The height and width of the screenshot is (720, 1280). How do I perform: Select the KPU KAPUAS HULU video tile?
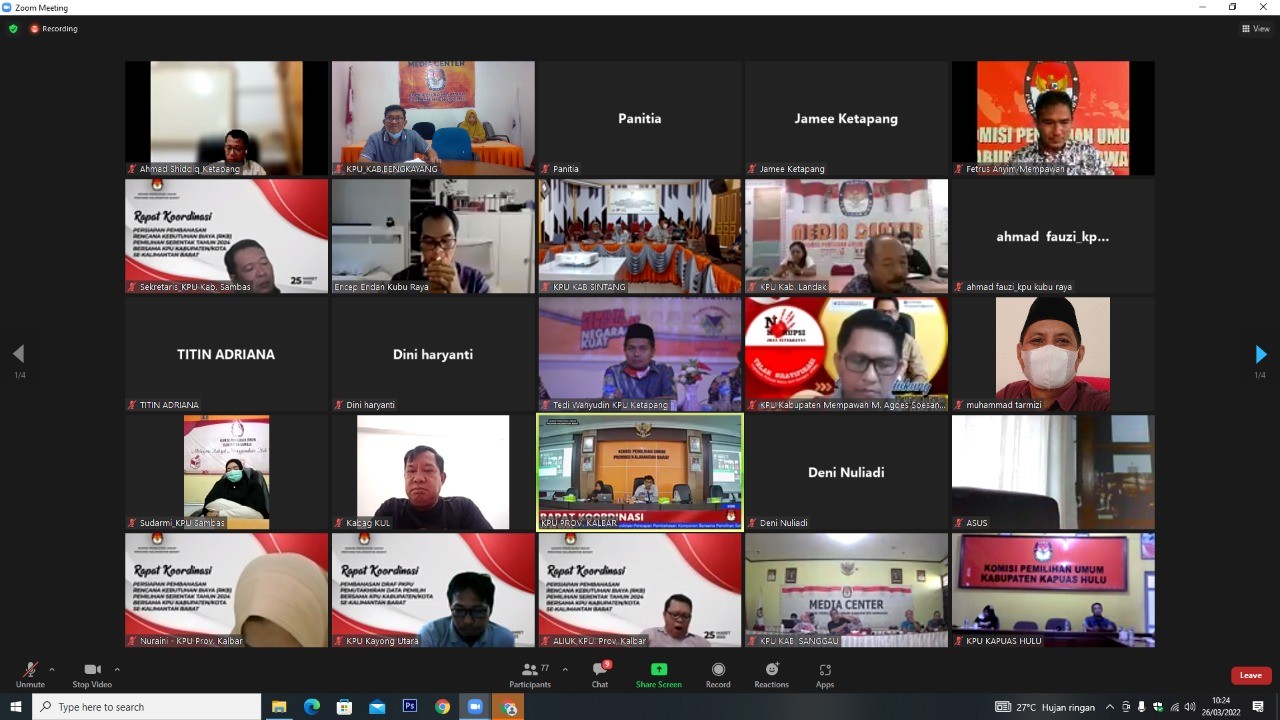1053,590
